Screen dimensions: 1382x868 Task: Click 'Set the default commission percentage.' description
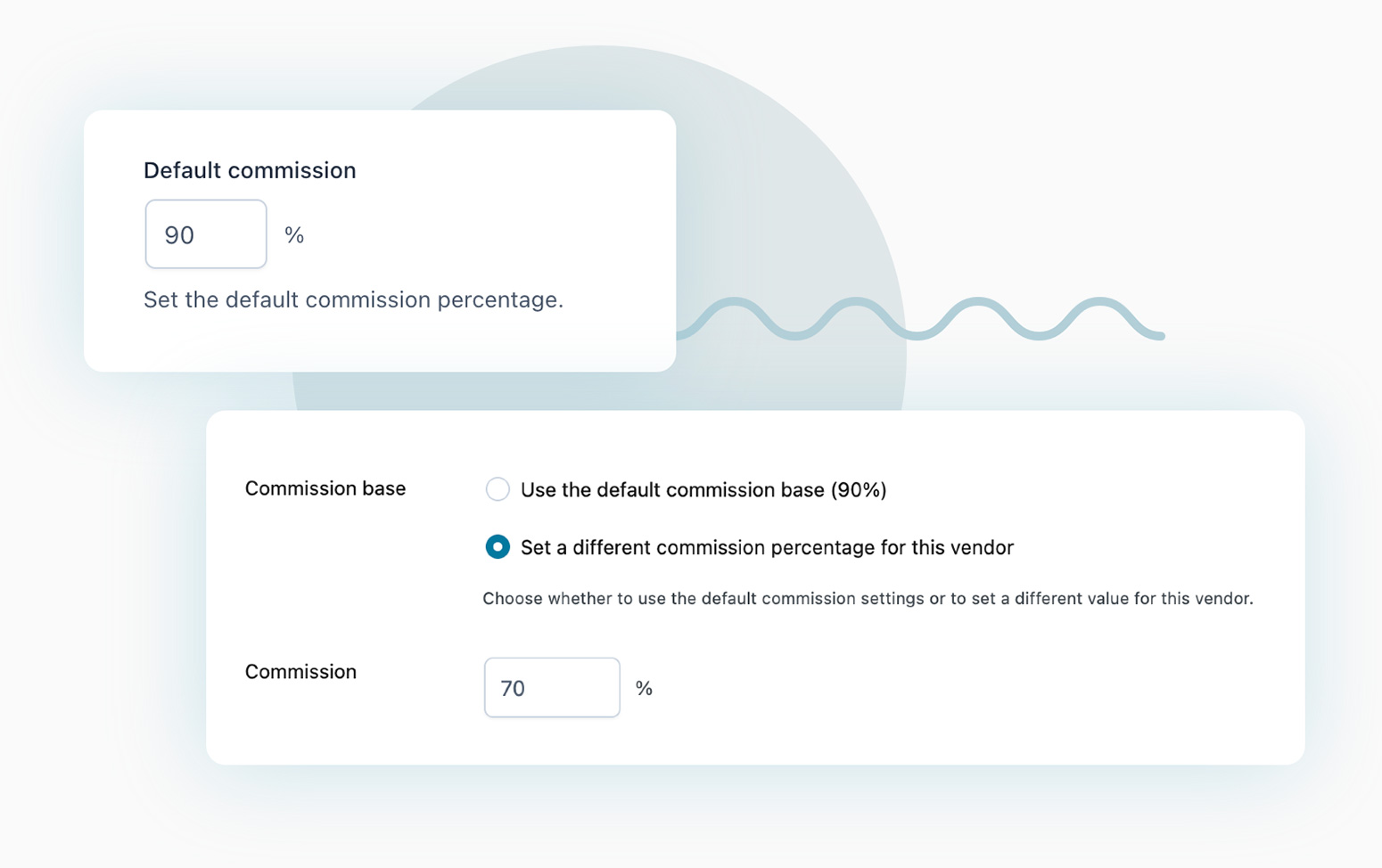click(x=353, y=299)
